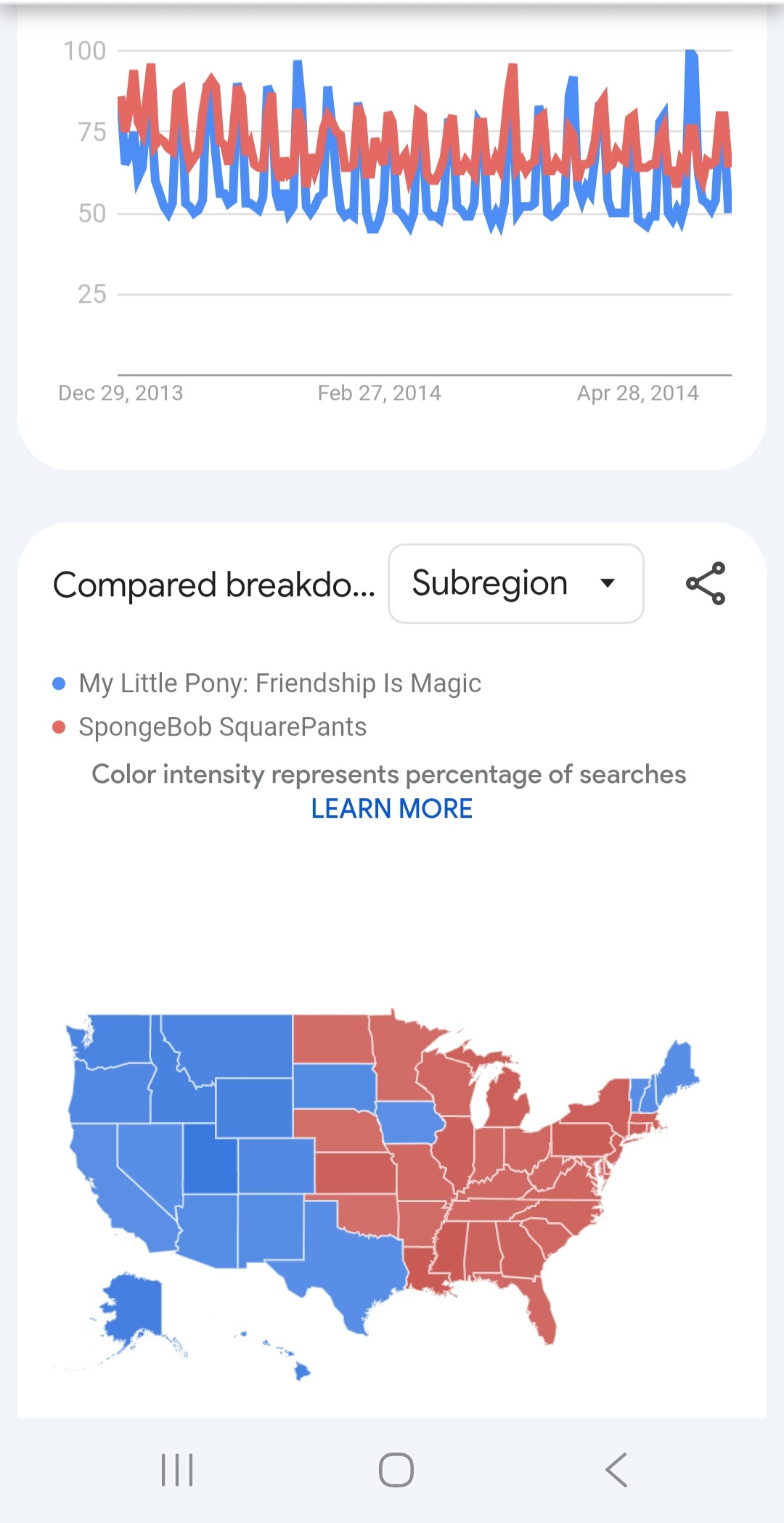784x1523 pixels.
Task: Open the Subregion dropdown
Action: 516,583
